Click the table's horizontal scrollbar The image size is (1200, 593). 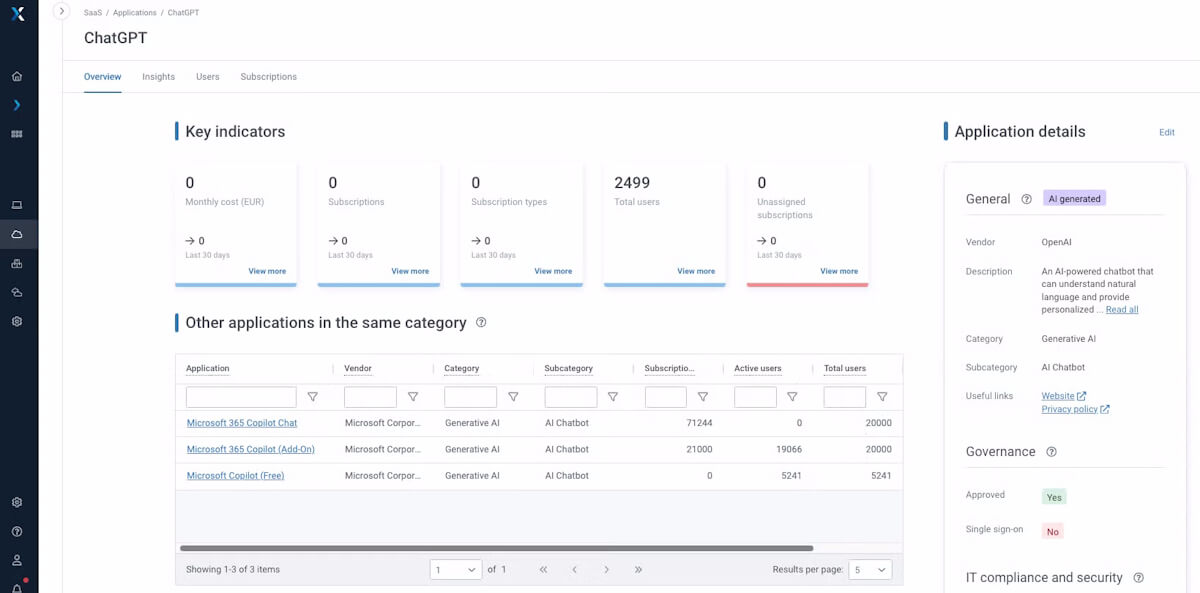[x=497, y=548]
